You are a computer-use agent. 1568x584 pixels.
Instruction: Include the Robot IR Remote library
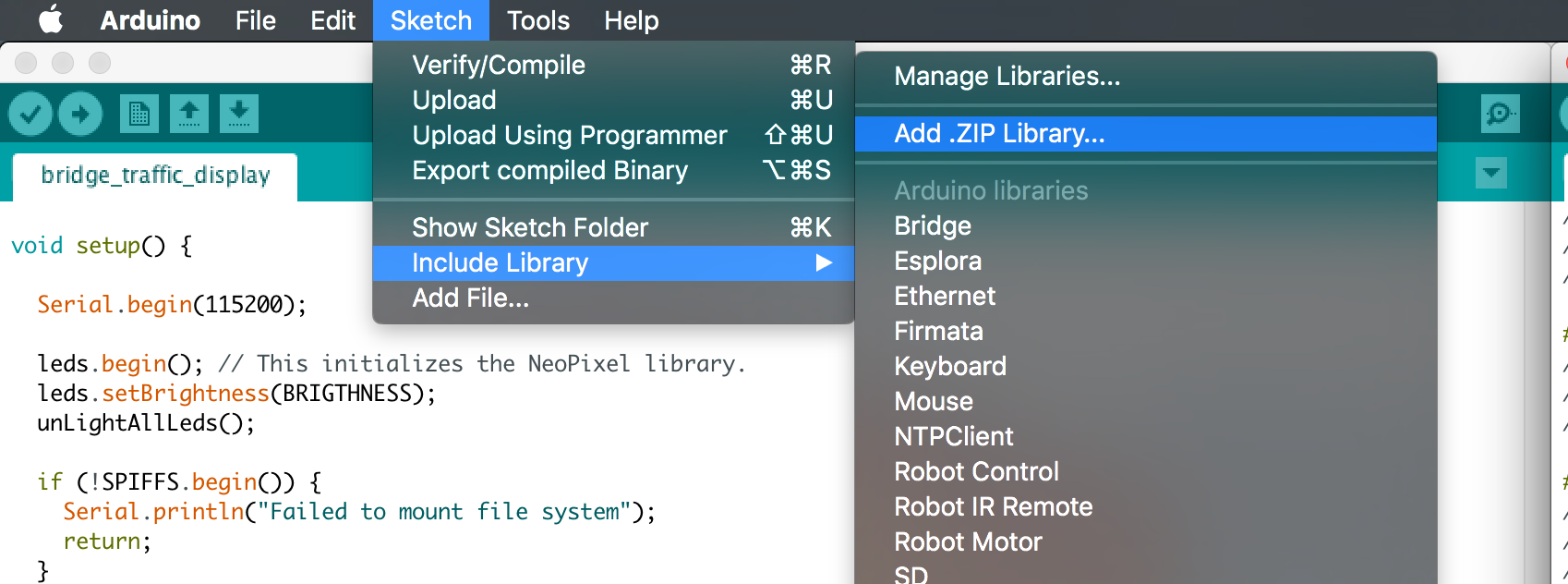pyautogui.click(x=993, y=507)
